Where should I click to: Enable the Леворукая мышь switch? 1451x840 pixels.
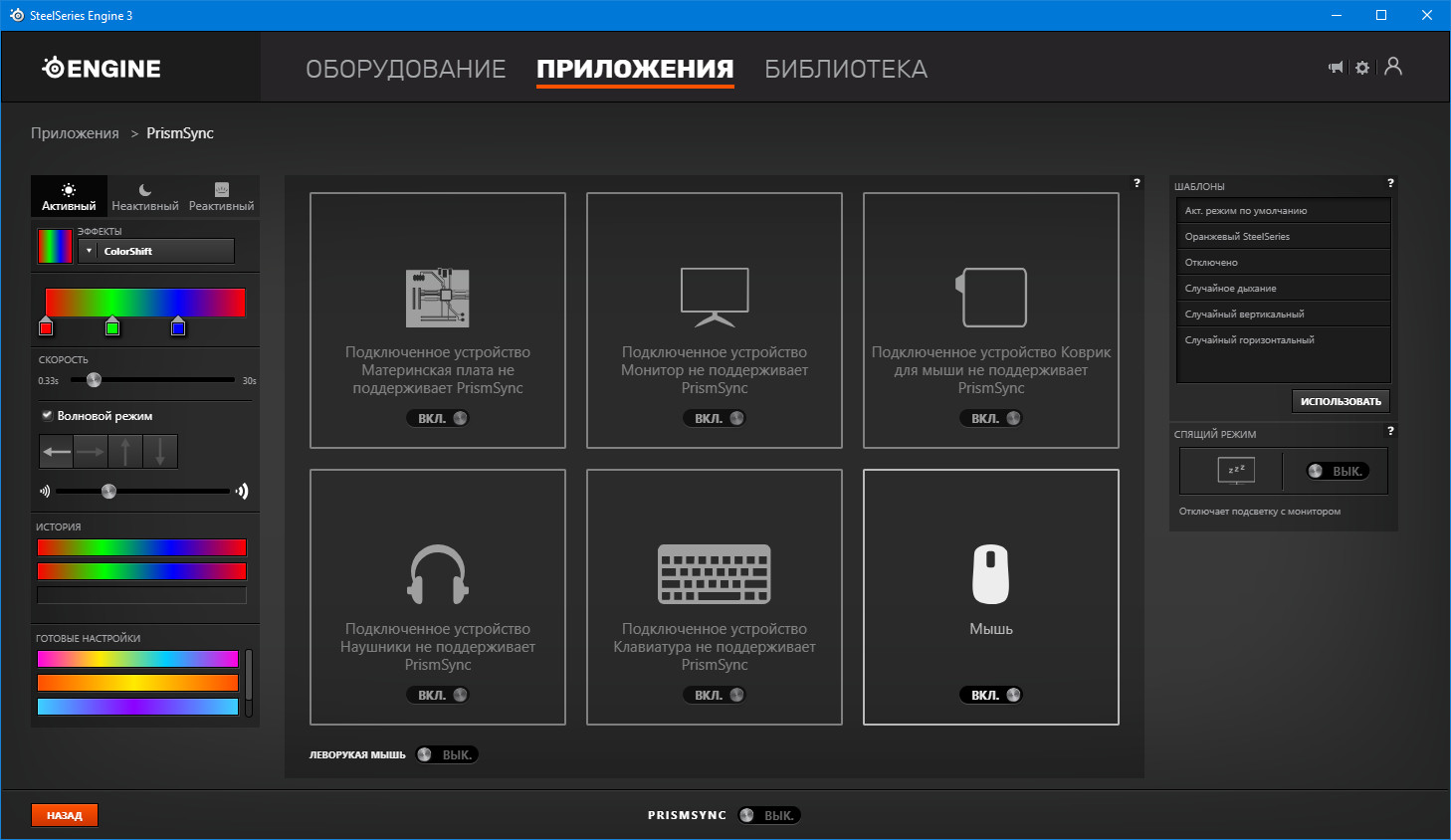point(447,754)
